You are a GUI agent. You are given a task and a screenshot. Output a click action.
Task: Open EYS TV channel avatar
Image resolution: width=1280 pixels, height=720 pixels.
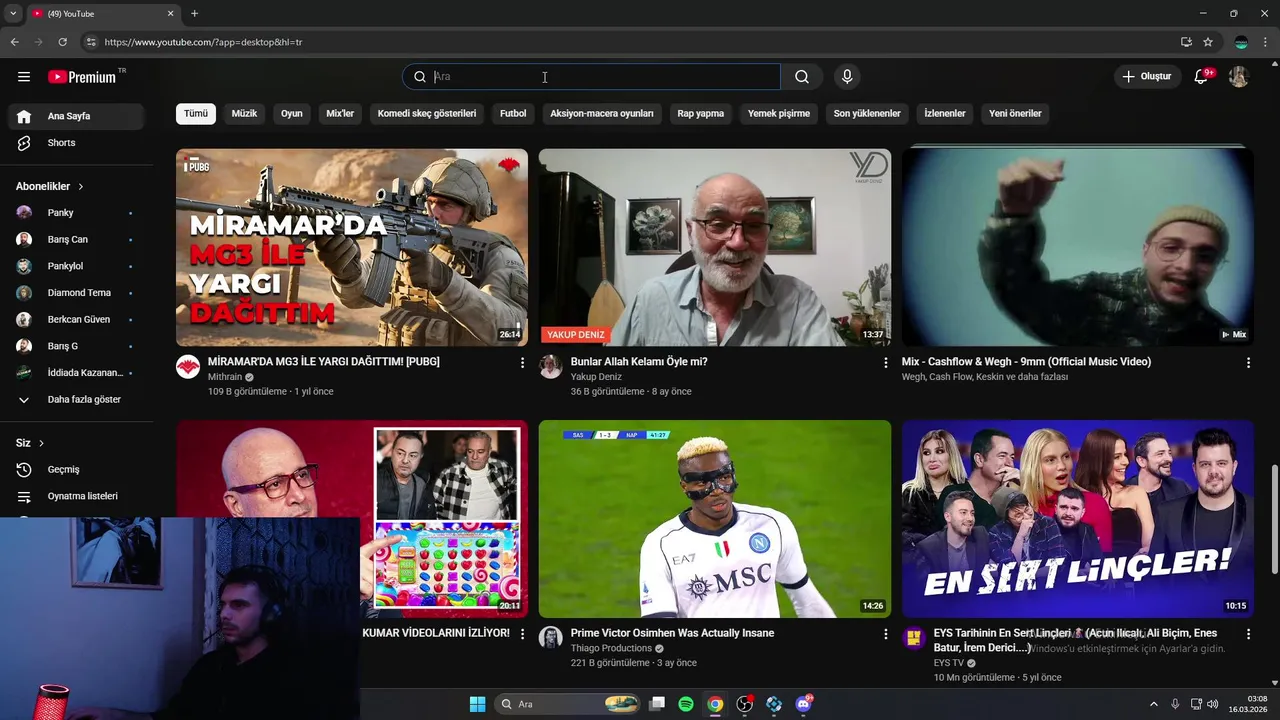click(x=914, y=638)
